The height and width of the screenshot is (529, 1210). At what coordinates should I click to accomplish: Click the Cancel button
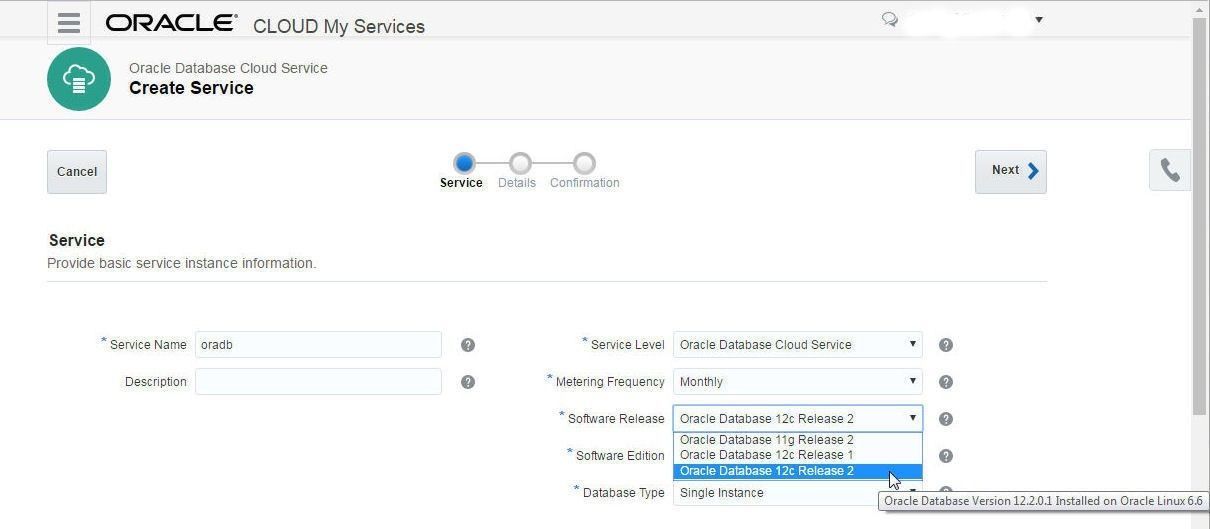pos(77,172)
